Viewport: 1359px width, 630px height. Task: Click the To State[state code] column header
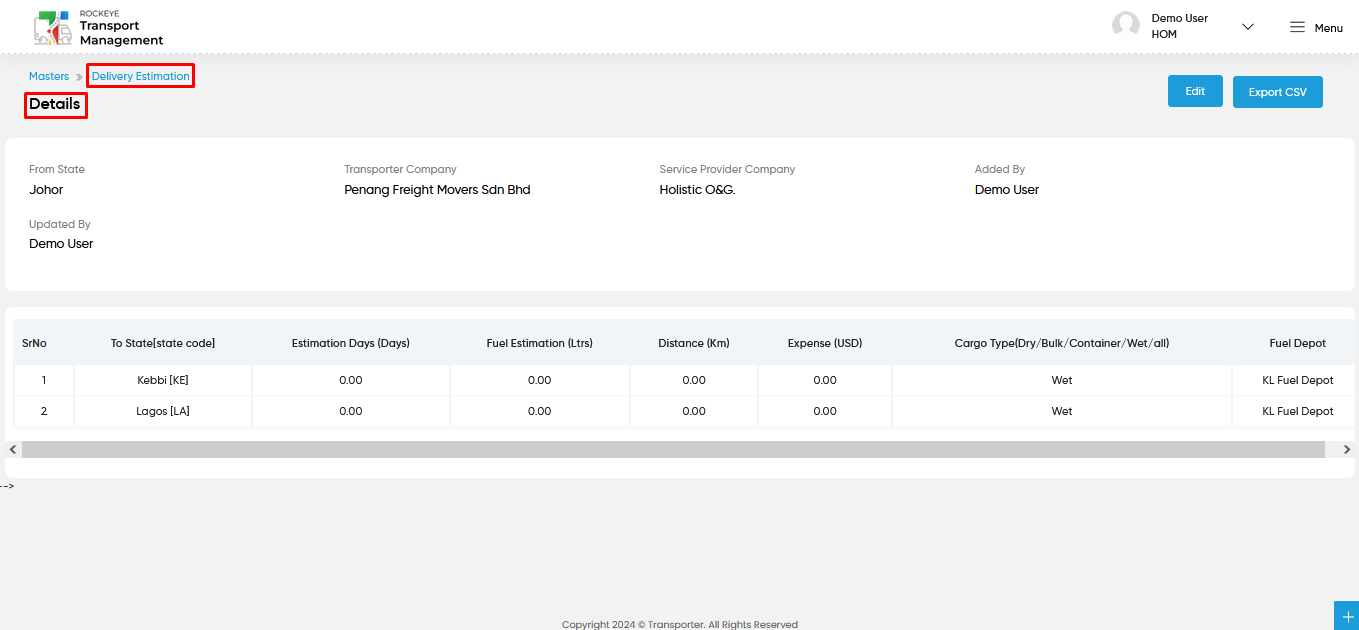click(163, 343)
